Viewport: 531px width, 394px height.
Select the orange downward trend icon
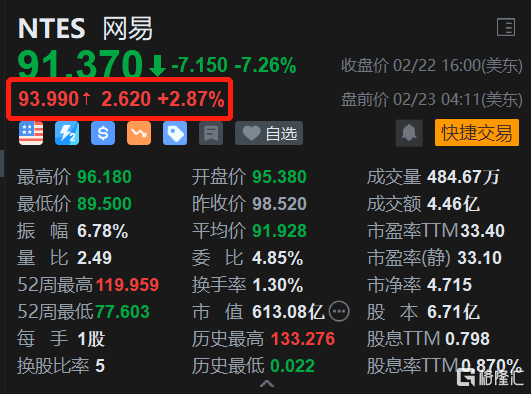point(139,133)
